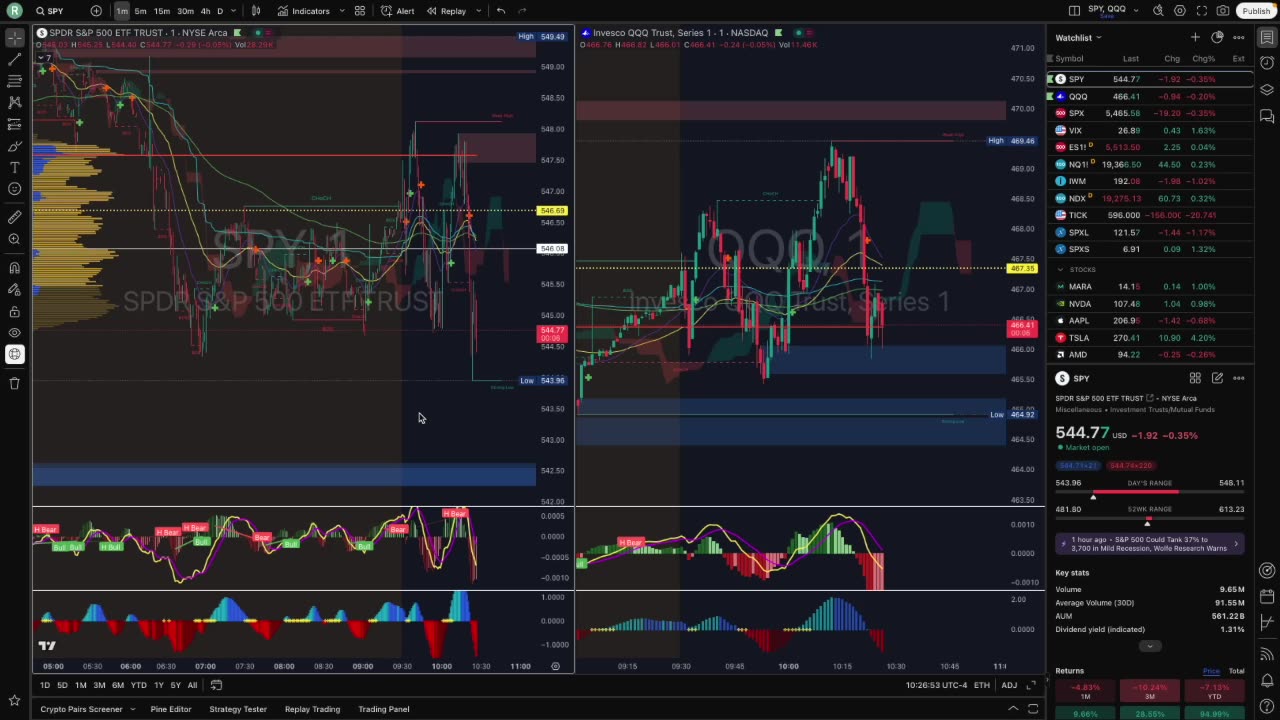Open the Strategy Tester tab

pos(238,709)
